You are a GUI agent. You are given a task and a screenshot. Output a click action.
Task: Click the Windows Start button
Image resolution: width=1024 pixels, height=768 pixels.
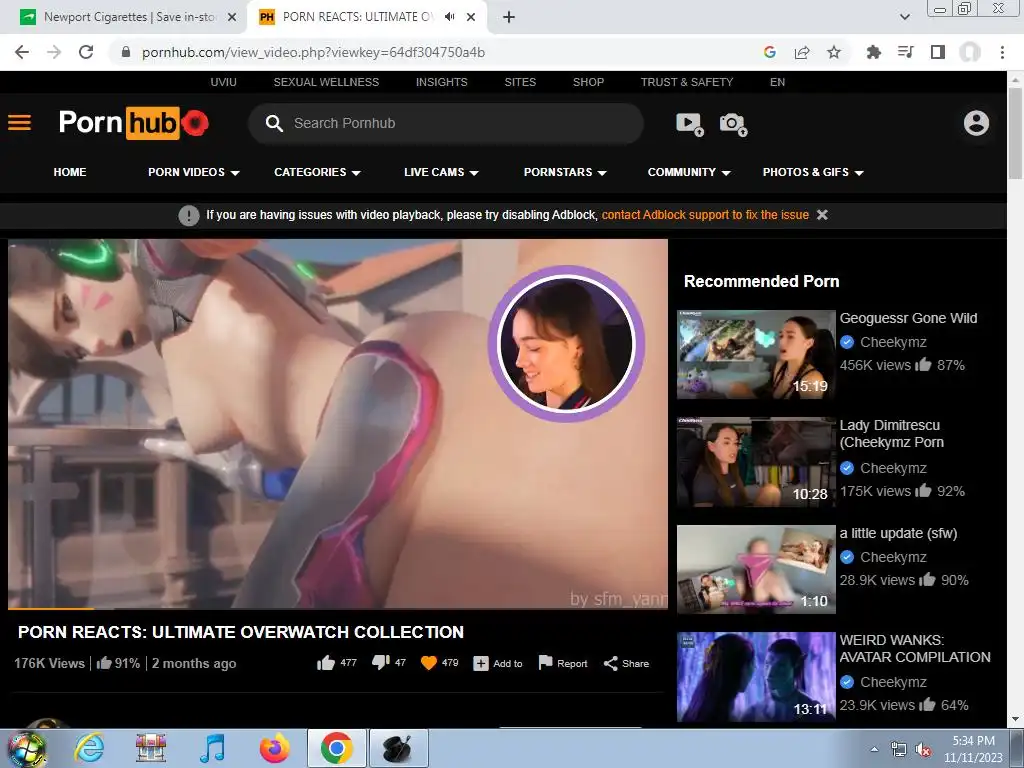coord(26,748)
